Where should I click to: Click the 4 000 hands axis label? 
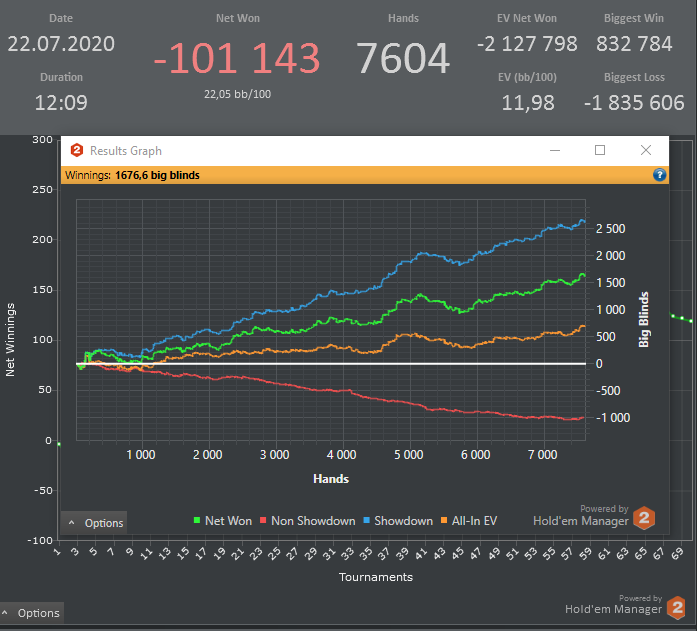tap(341, 455)
